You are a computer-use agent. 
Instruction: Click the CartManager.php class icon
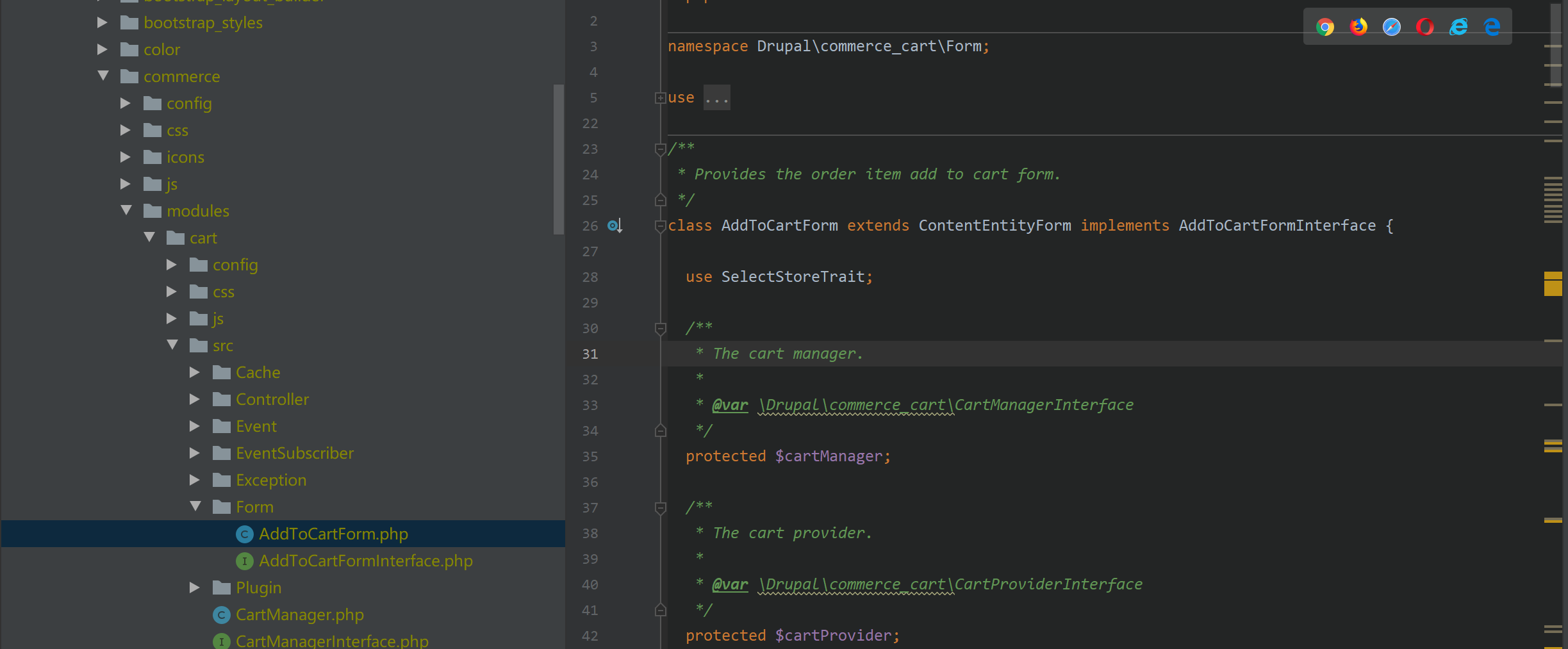(221, 614)
